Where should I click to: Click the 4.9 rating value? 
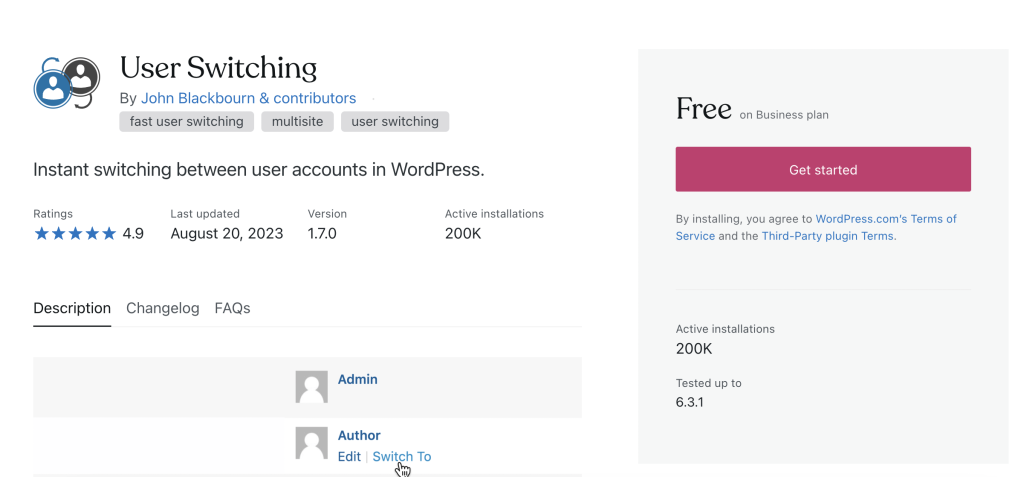[x=133, y=234]
